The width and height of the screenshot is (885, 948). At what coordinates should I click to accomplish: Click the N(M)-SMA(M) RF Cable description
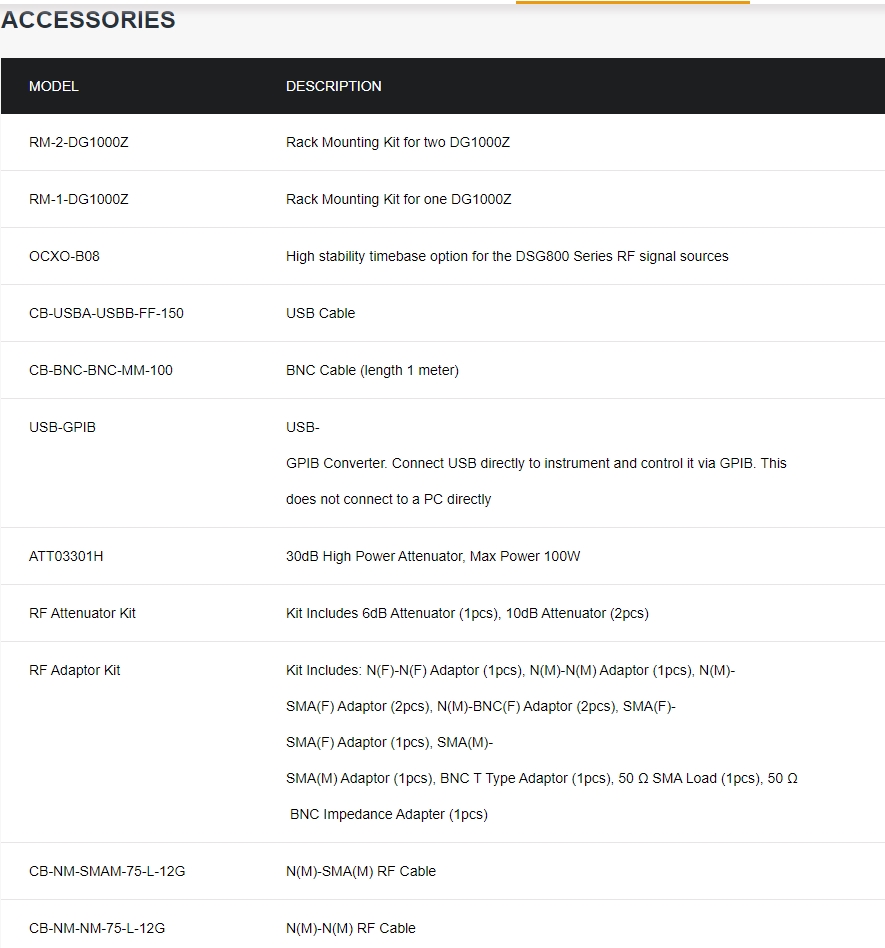(361, 871)
